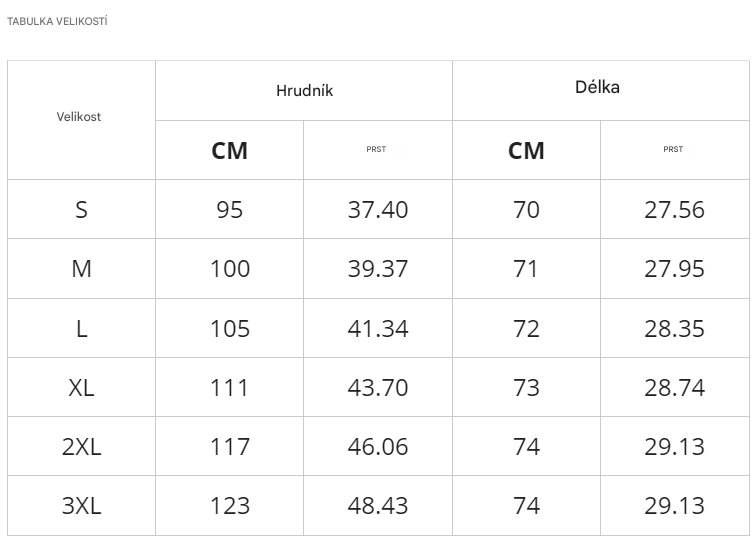
Task: Select the 2XL size row label
Action: pyautogui.click(x=81, y=447)
